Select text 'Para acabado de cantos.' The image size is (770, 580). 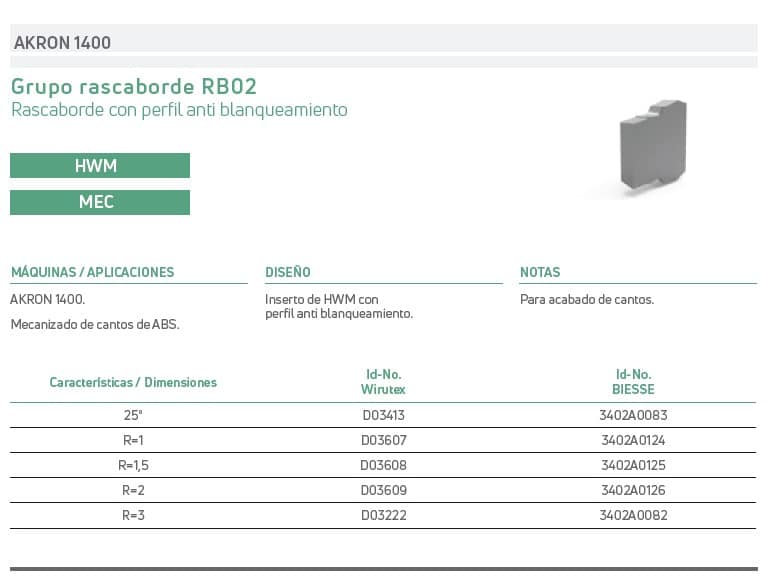(587, 299)
